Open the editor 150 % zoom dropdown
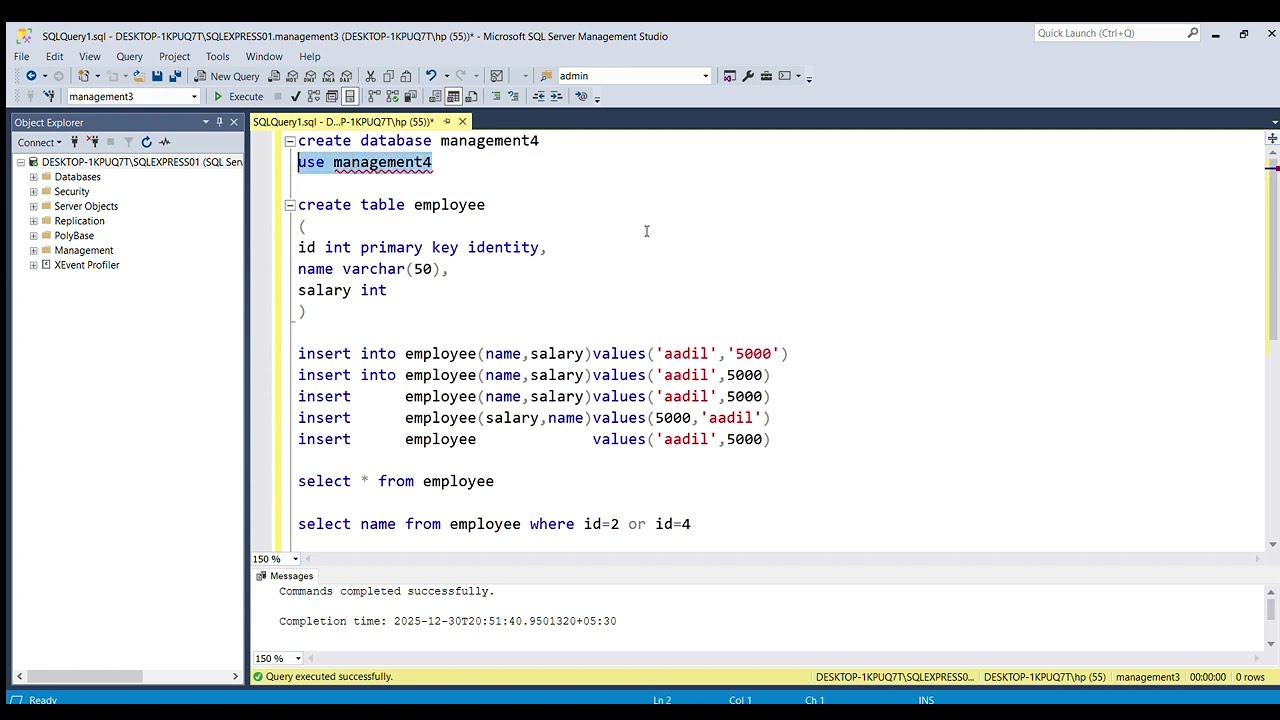 tap(295, 559)
